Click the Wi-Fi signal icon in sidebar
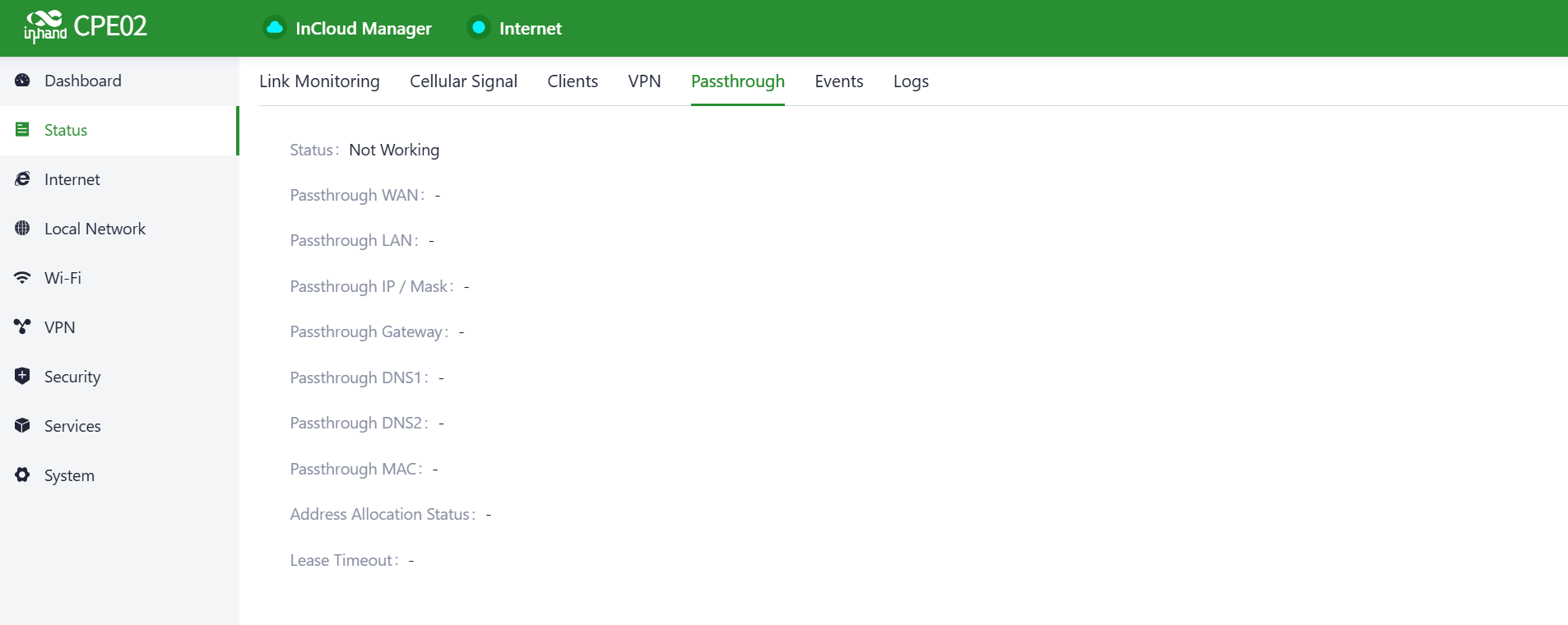This screenshot has width=1568, height=625. coord(23,278)
